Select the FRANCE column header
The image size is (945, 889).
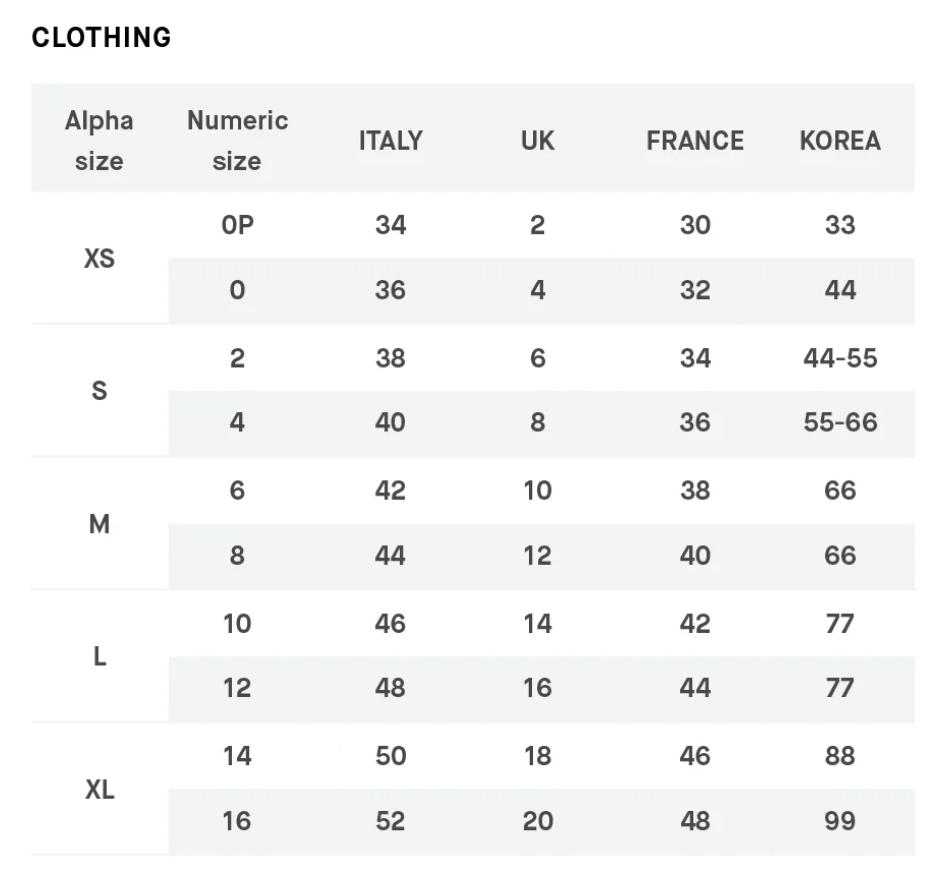click(695, 141)
